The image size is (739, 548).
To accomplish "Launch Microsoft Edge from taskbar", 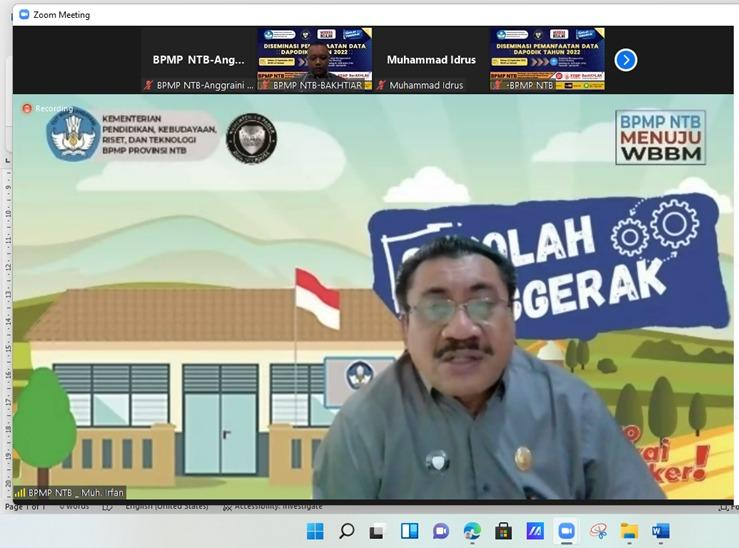I will coord(472,531).
